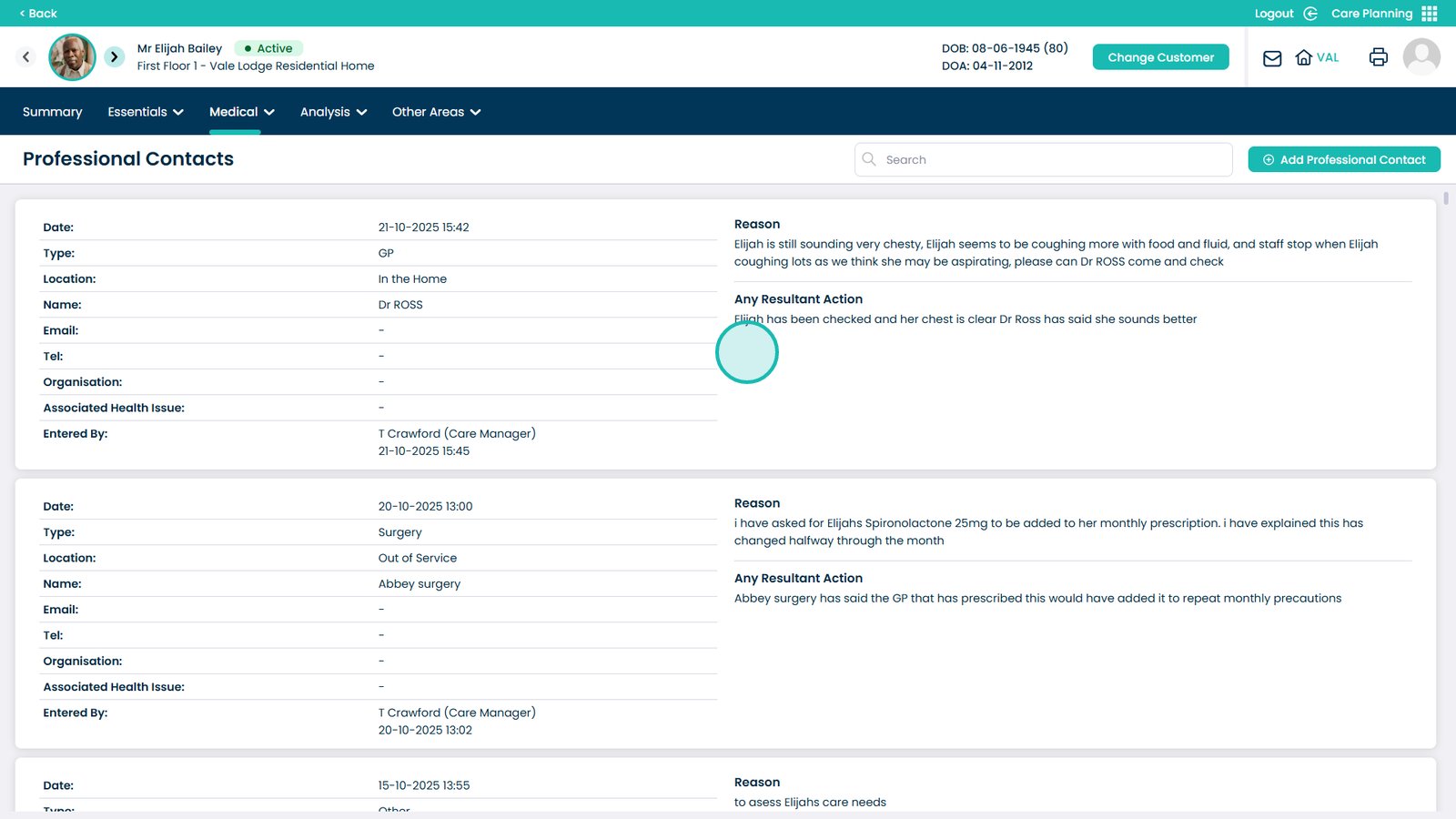The image size is (1456, 819).
Task: Click the Logout icon
Action: (x=1310, y=14)
